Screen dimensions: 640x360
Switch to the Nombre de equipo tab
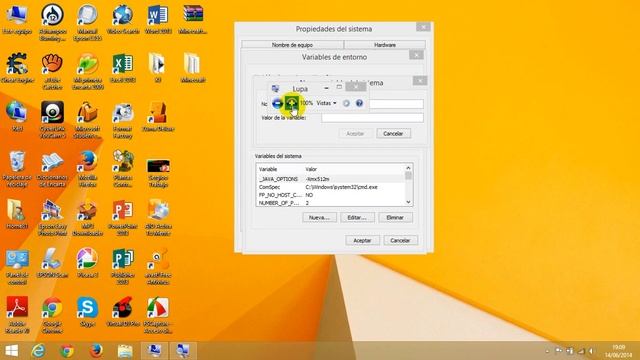[292, 45]
